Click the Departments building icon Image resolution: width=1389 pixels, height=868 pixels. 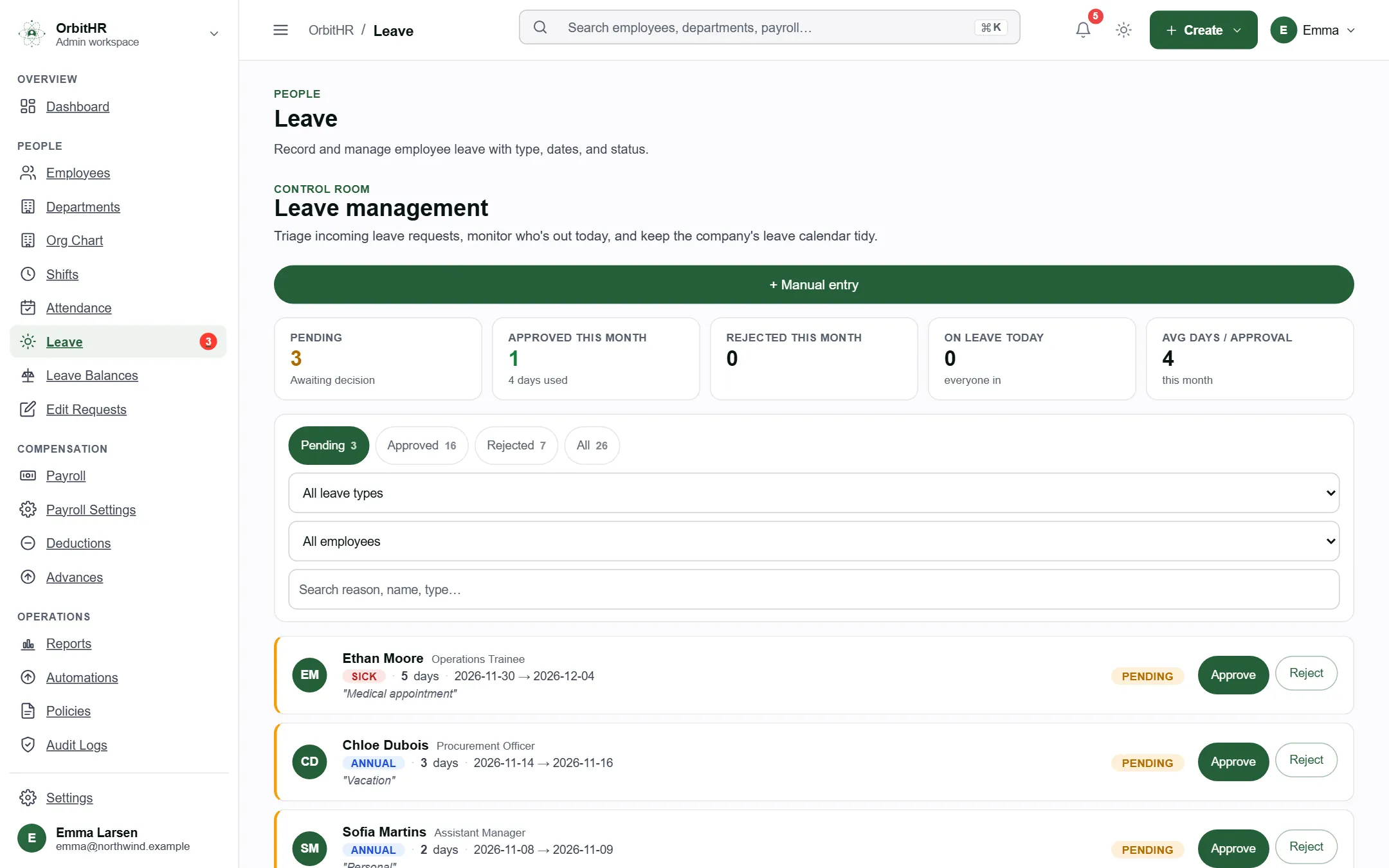pos(28,206)
